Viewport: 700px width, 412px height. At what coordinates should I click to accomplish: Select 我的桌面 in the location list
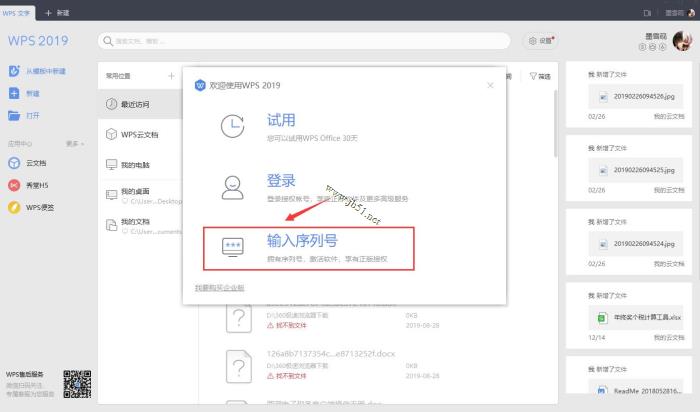(140, 195)
